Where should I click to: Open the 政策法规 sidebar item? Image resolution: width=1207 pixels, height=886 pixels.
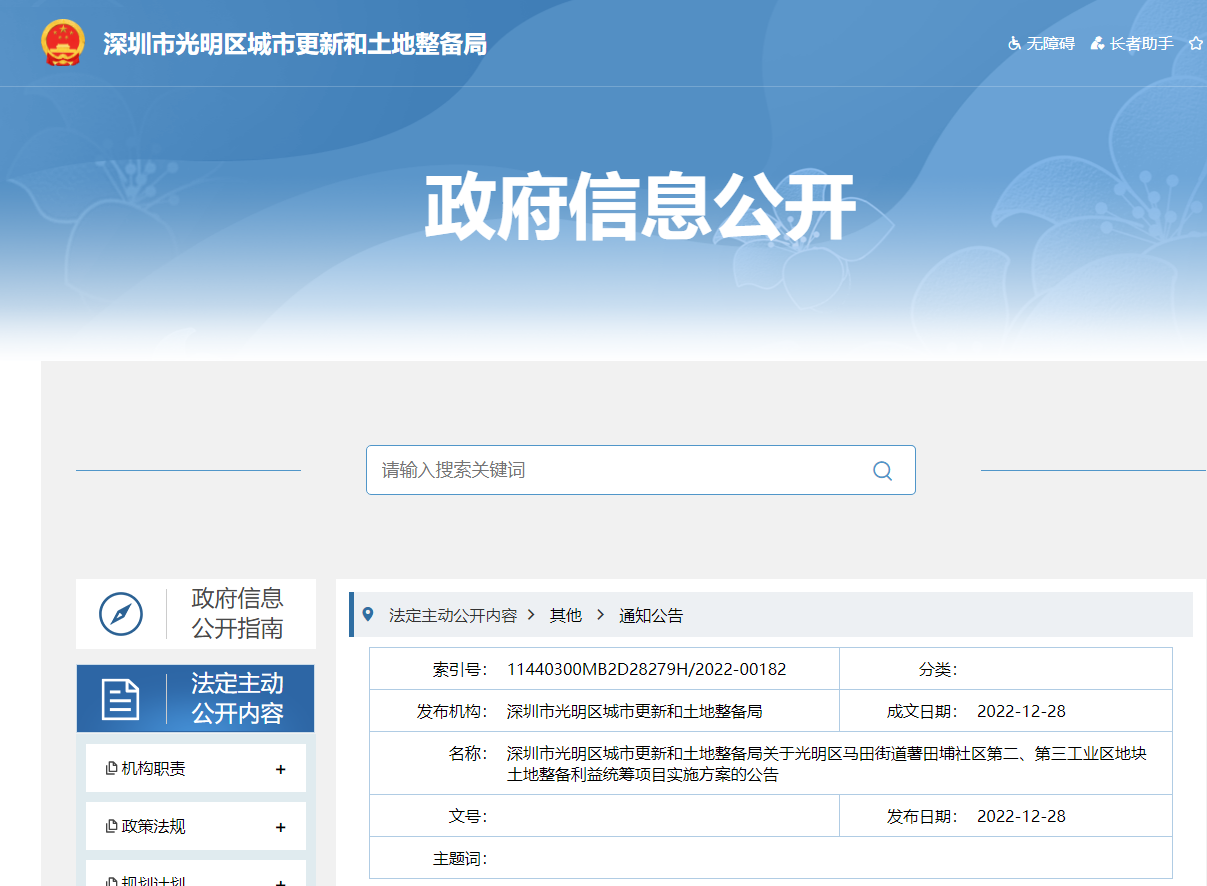click(153, 827)
